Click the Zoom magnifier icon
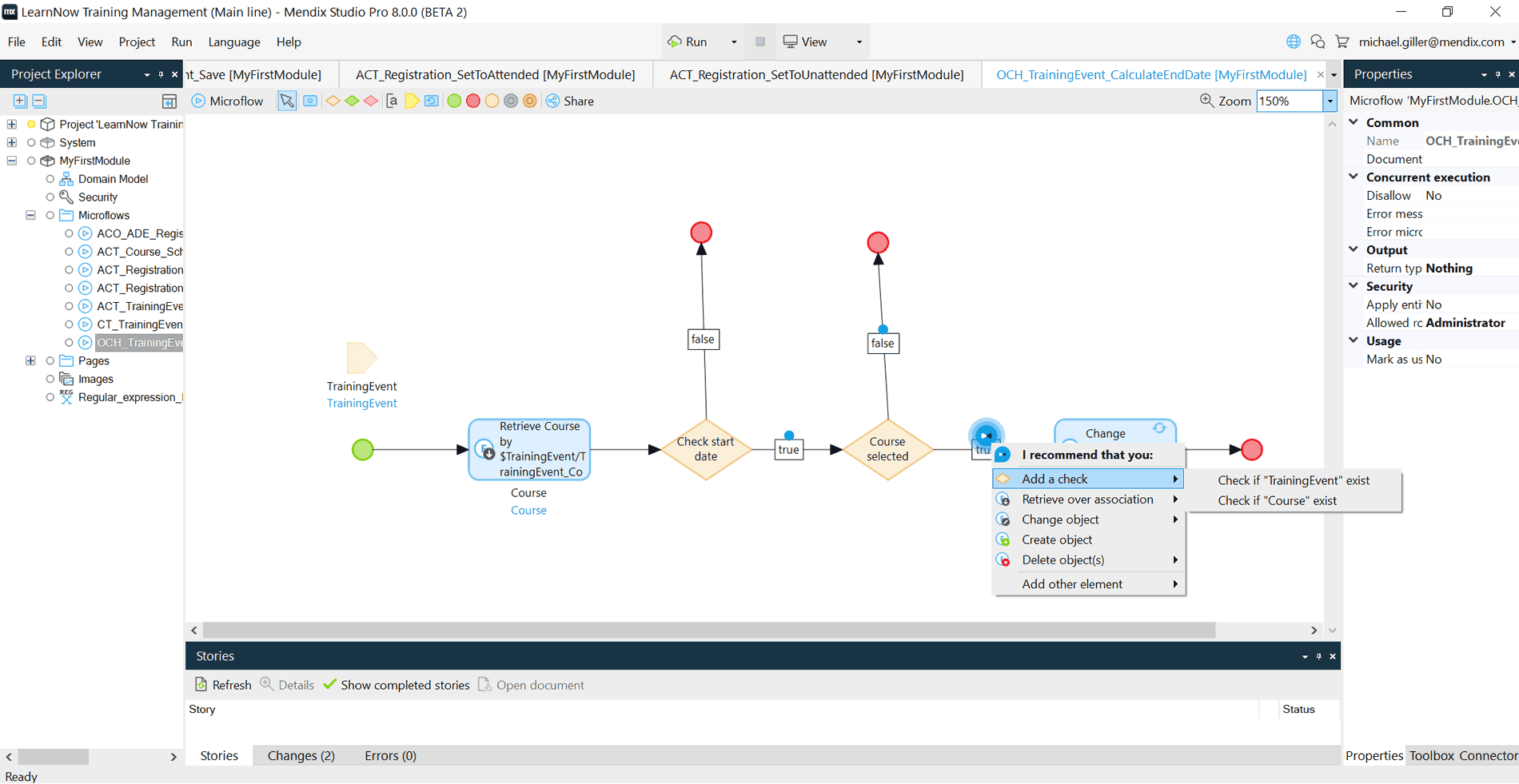1519x784 pixels. 1207,101
